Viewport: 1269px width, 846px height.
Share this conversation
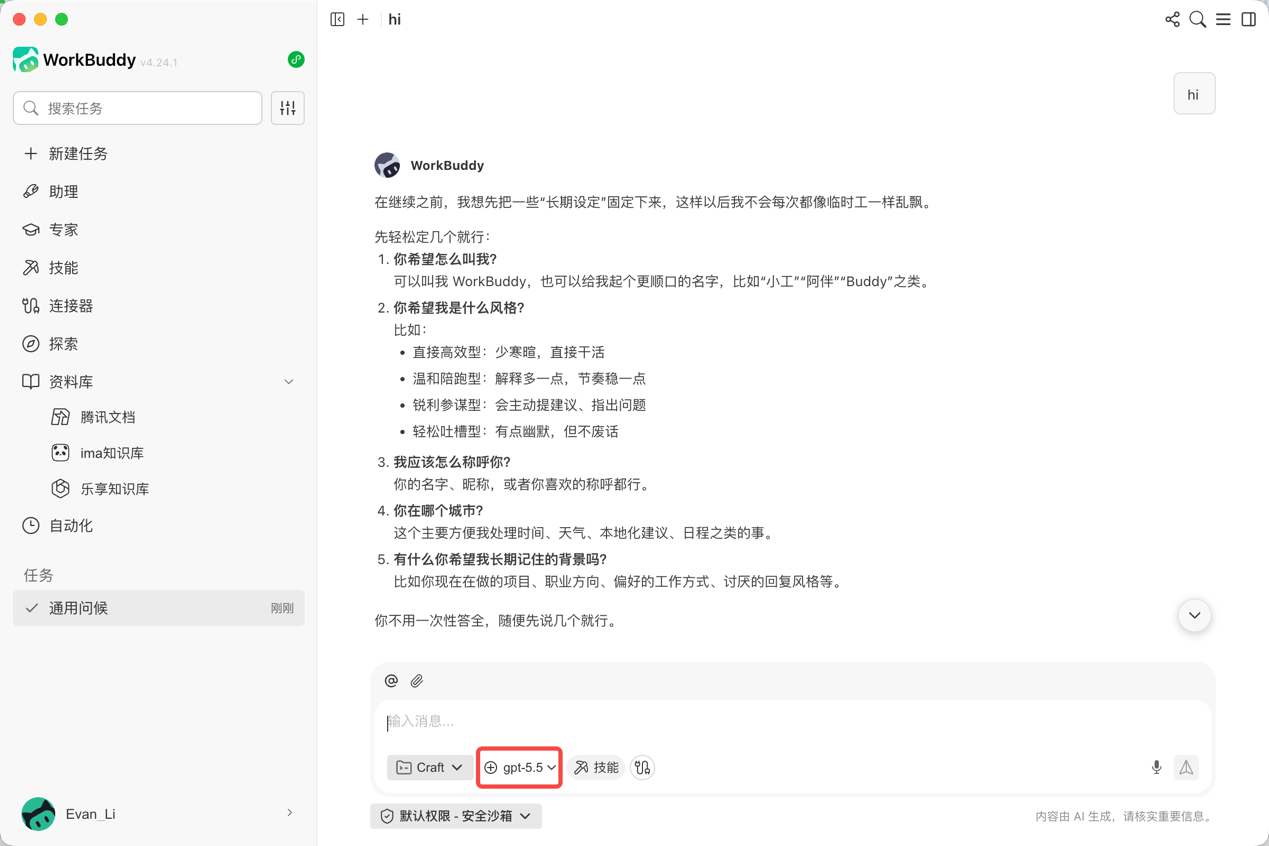coord(1172,19)
